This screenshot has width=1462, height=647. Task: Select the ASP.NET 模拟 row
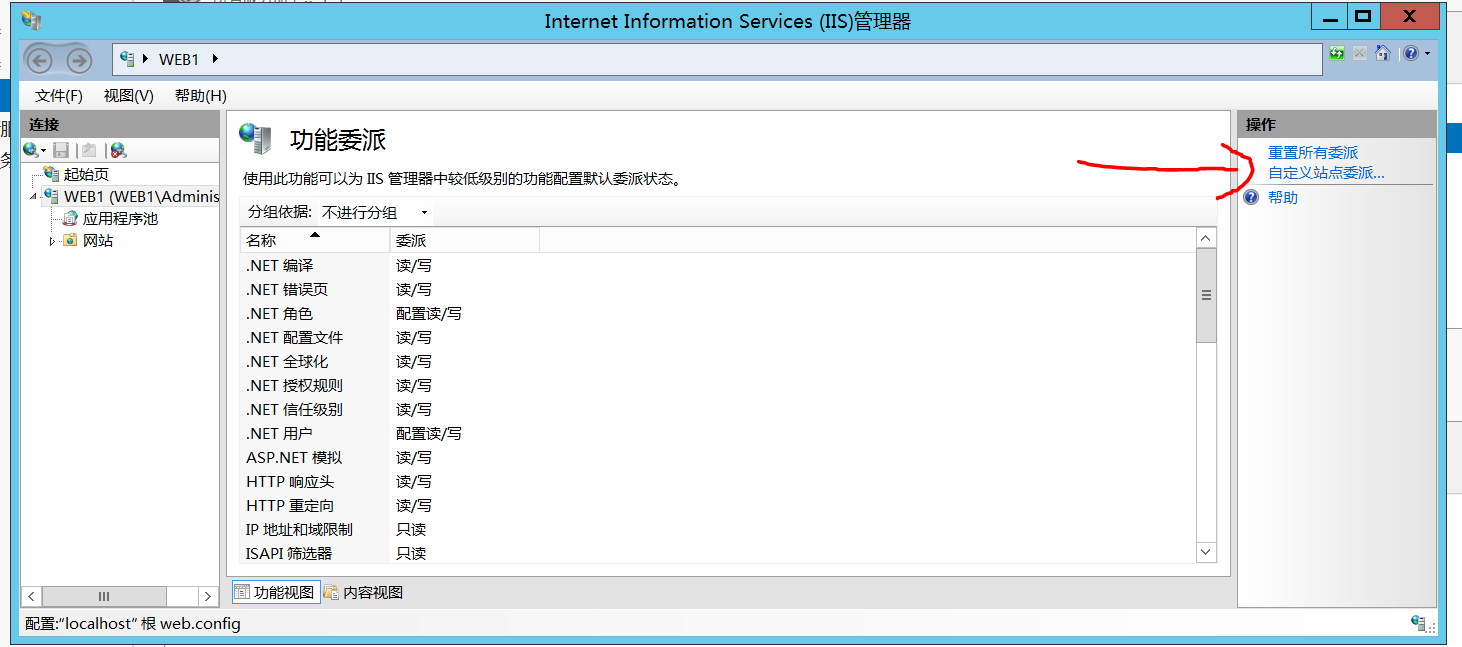(718, 457)
